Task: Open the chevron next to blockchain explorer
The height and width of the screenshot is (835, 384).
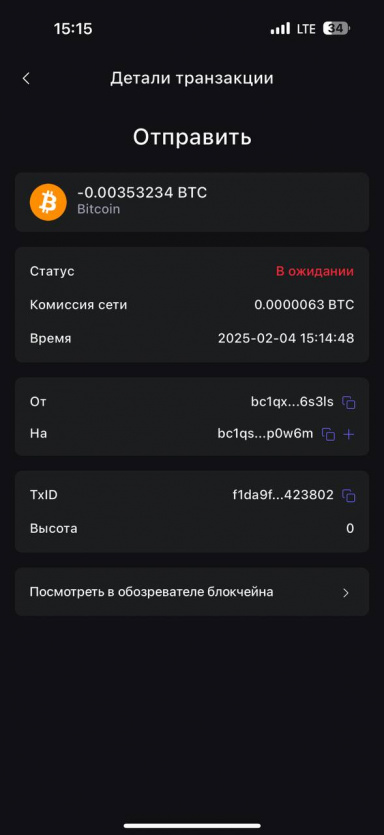Action: pos(346,593)
